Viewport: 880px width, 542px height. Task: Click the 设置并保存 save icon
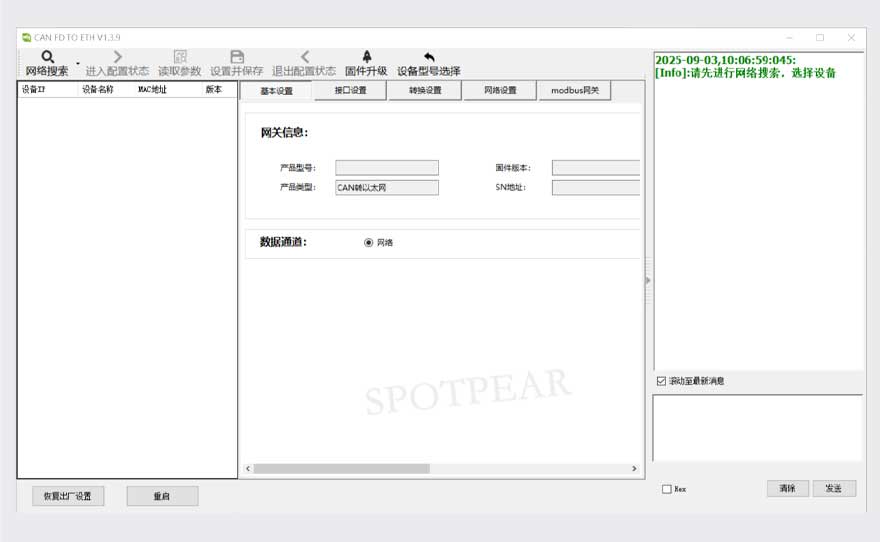pos(237,57)
